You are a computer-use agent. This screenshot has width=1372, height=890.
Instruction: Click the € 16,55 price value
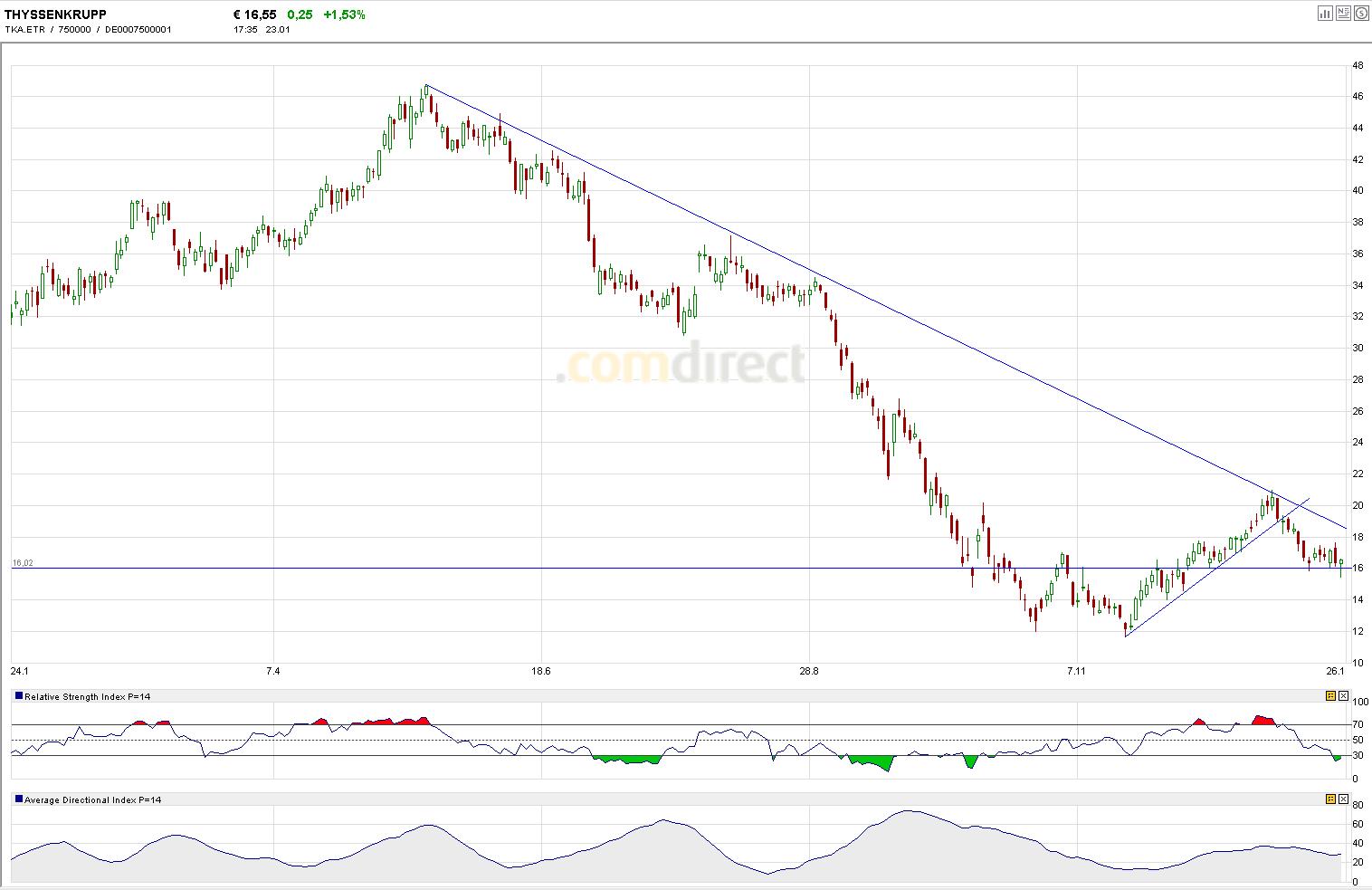click(x=254, y=14)
